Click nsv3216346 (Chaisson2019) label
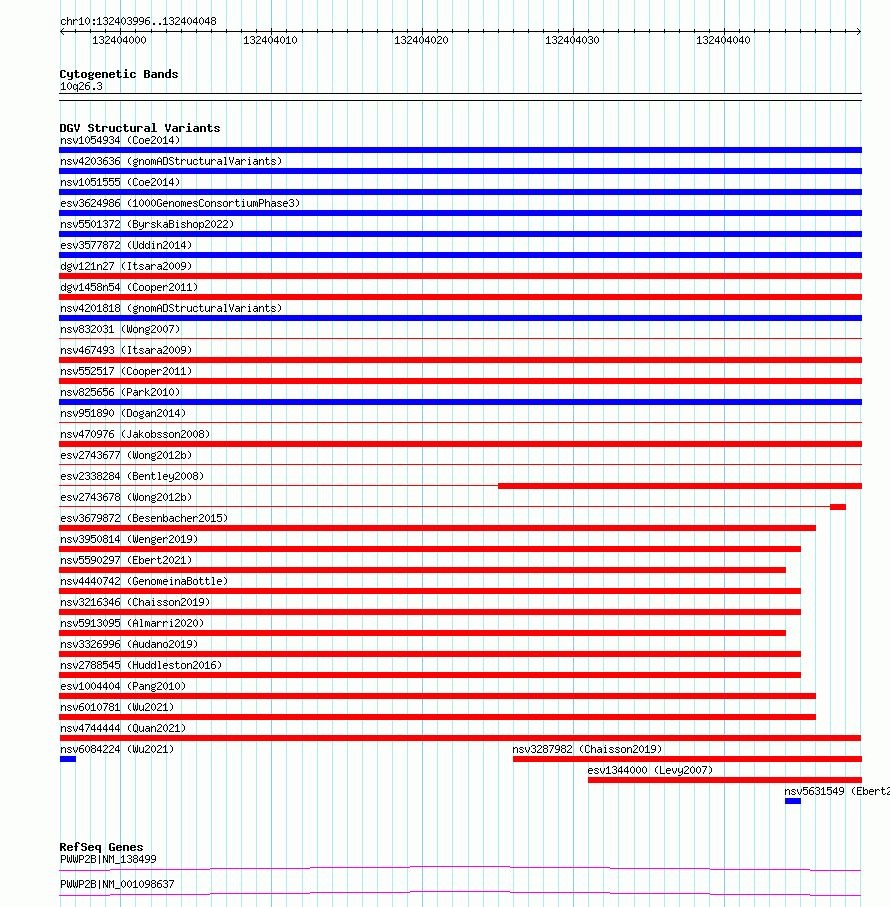 pyautogui.click(x=135, y=603)
